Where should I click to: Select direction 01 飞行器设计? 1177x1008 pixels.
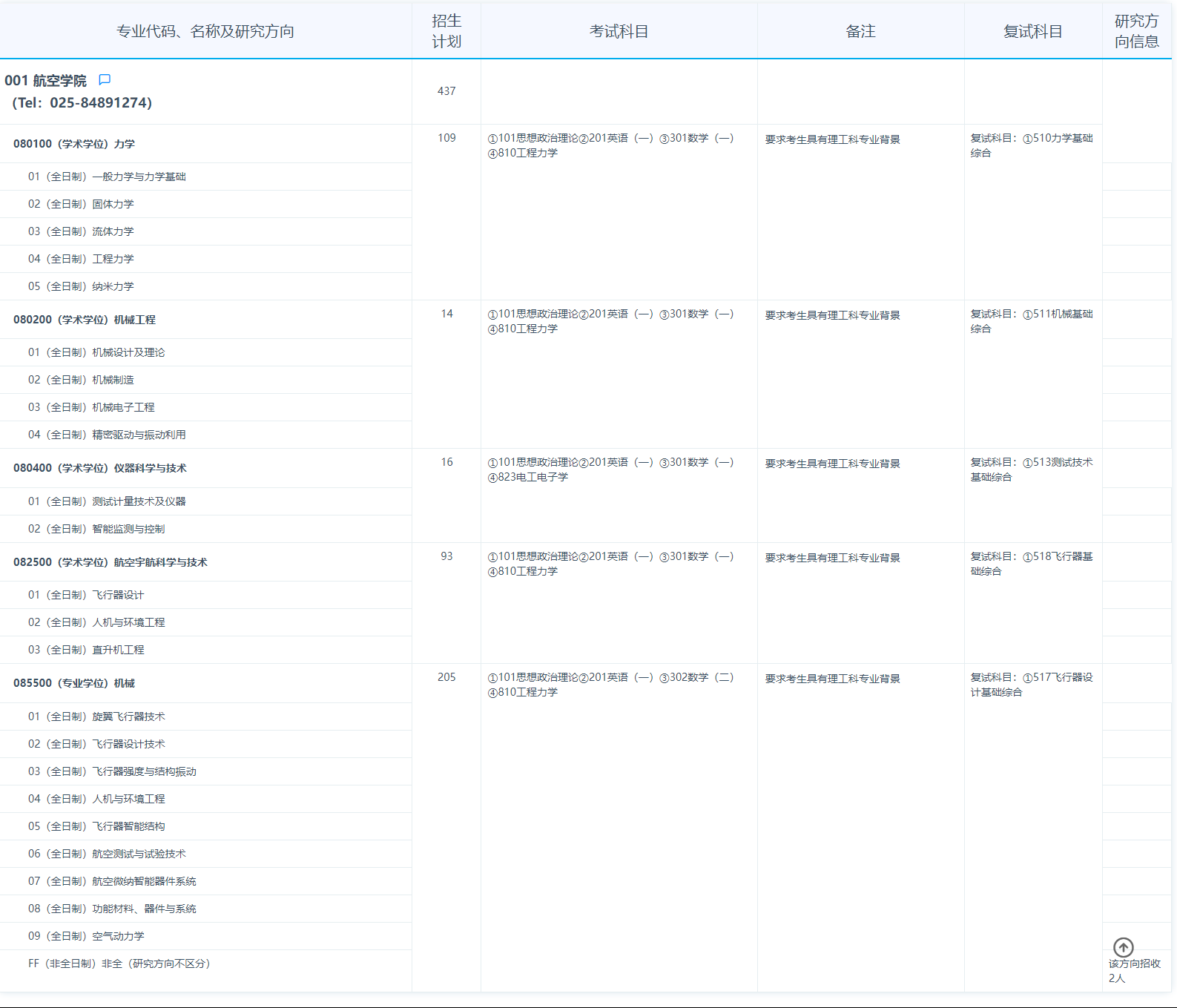205,595
